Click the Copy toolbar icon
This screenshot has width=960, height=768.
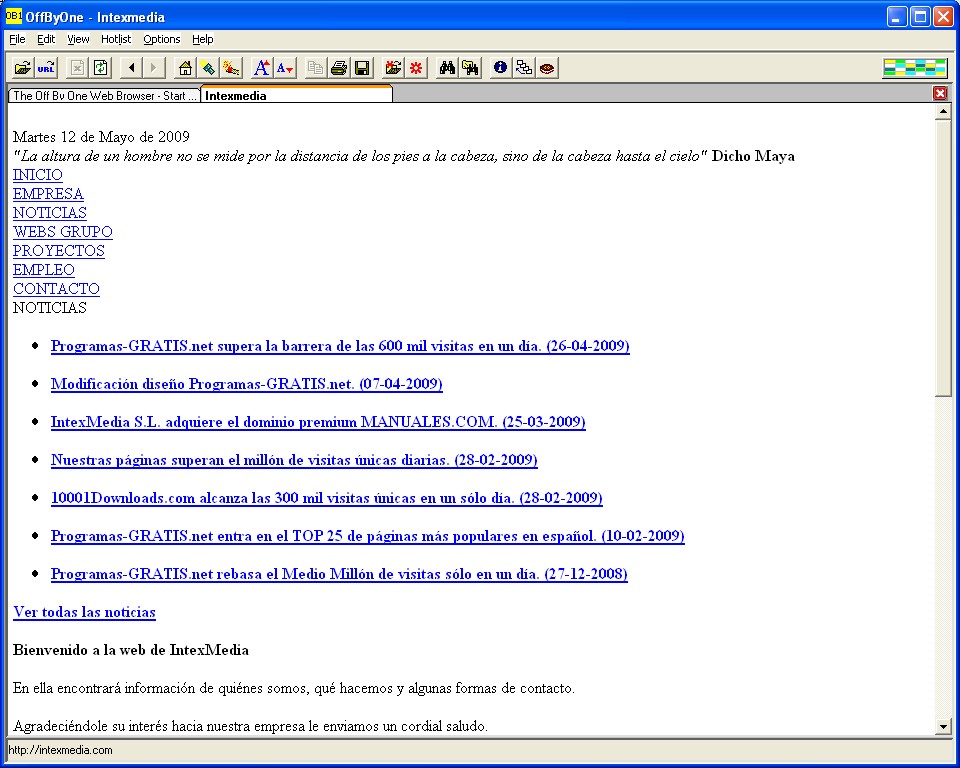click(x=315, y=67)
